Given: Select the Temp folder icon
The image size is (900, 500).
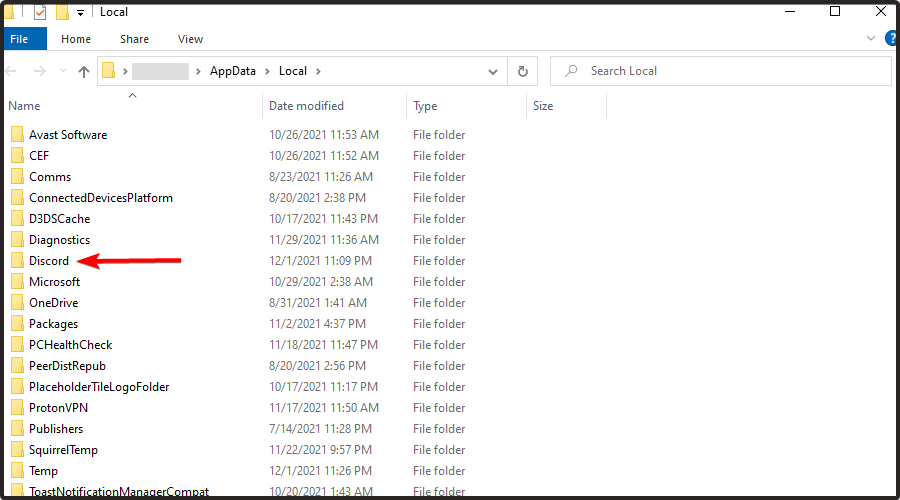Looking at the screenshot, I should [17, 471].
